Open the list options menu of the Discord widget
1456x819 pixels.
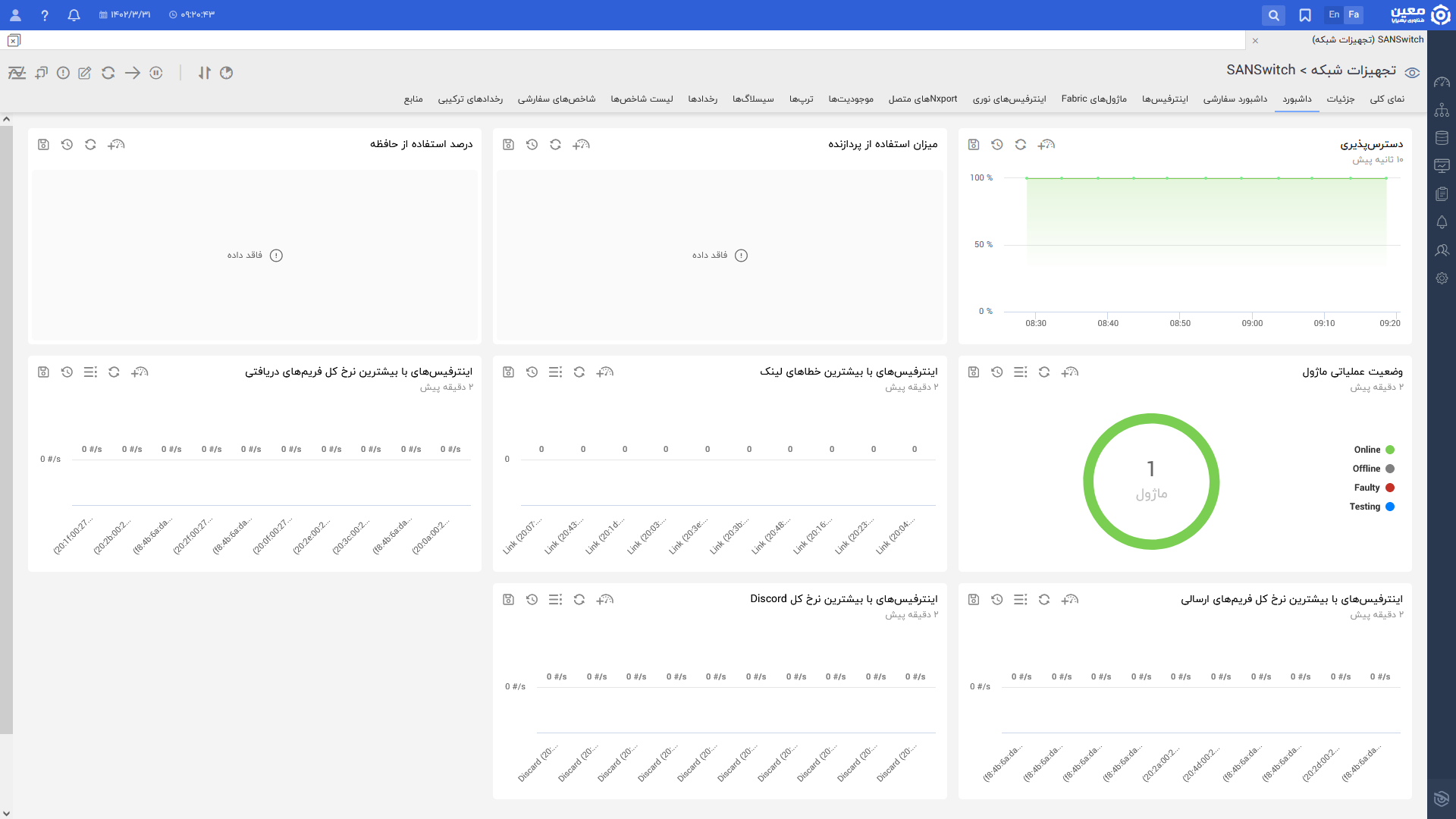coord(555,599)
